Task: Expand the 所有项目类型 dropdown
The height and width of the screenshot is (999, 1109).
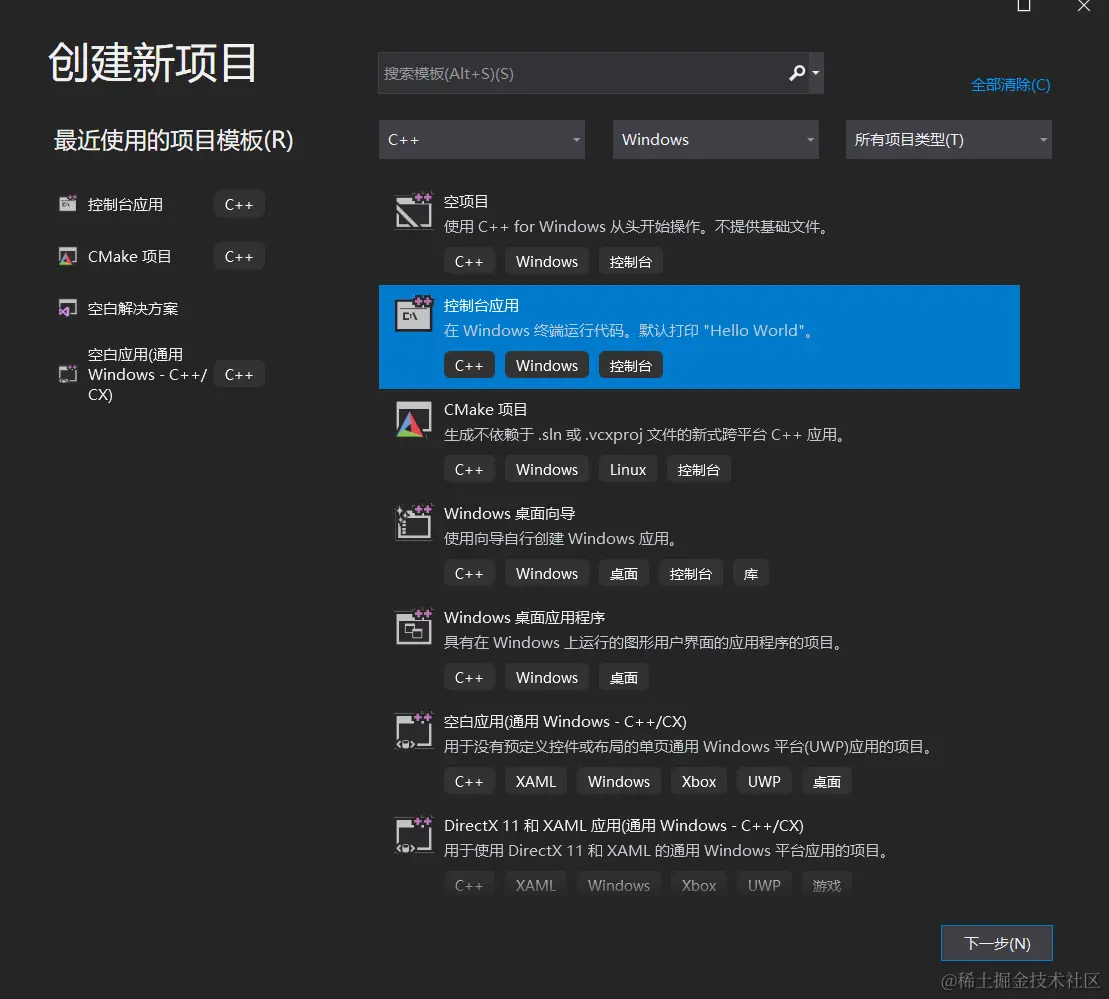Action: [947, 139]
